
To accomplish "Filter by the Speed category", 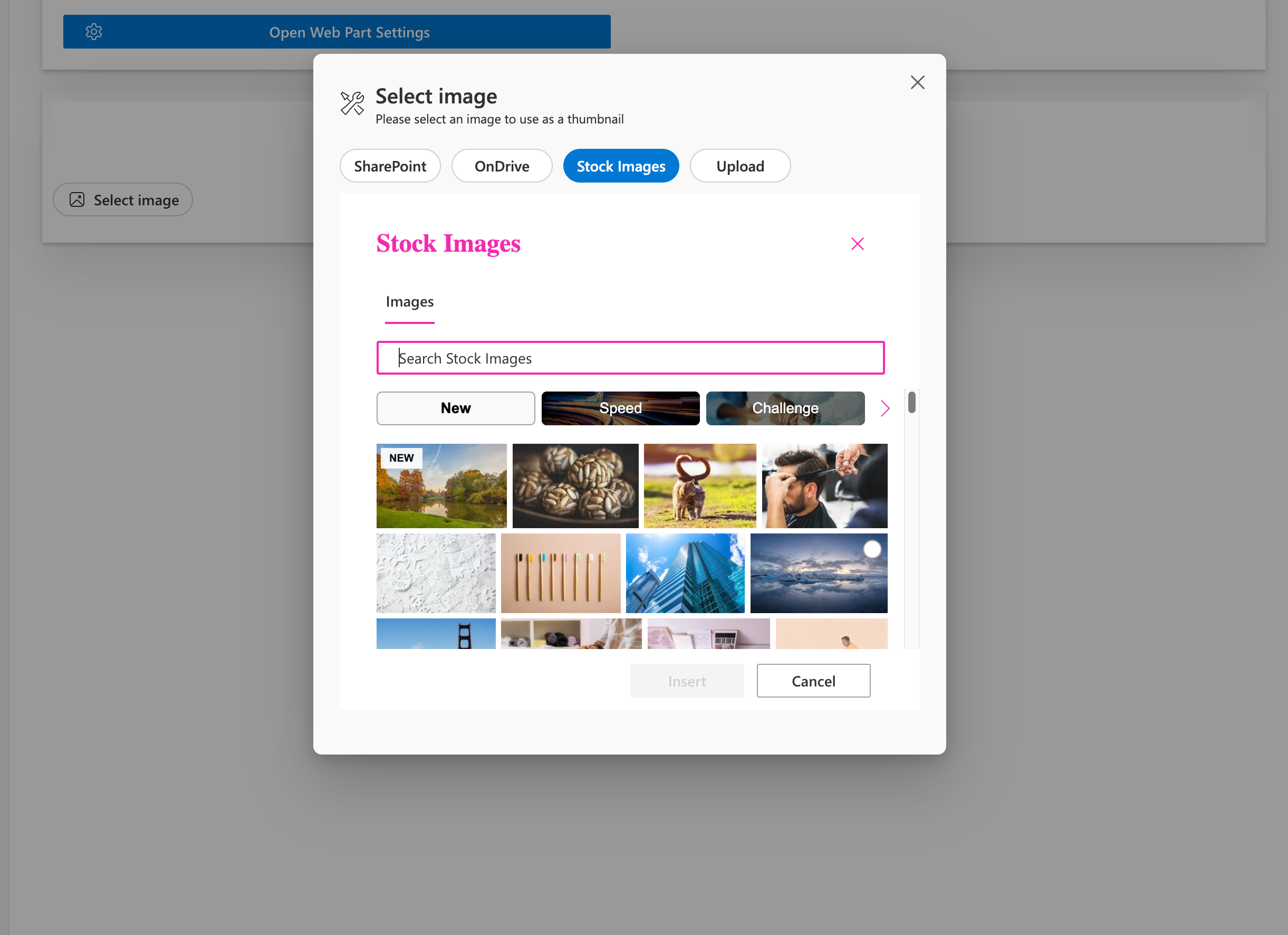I will [620, 408].
